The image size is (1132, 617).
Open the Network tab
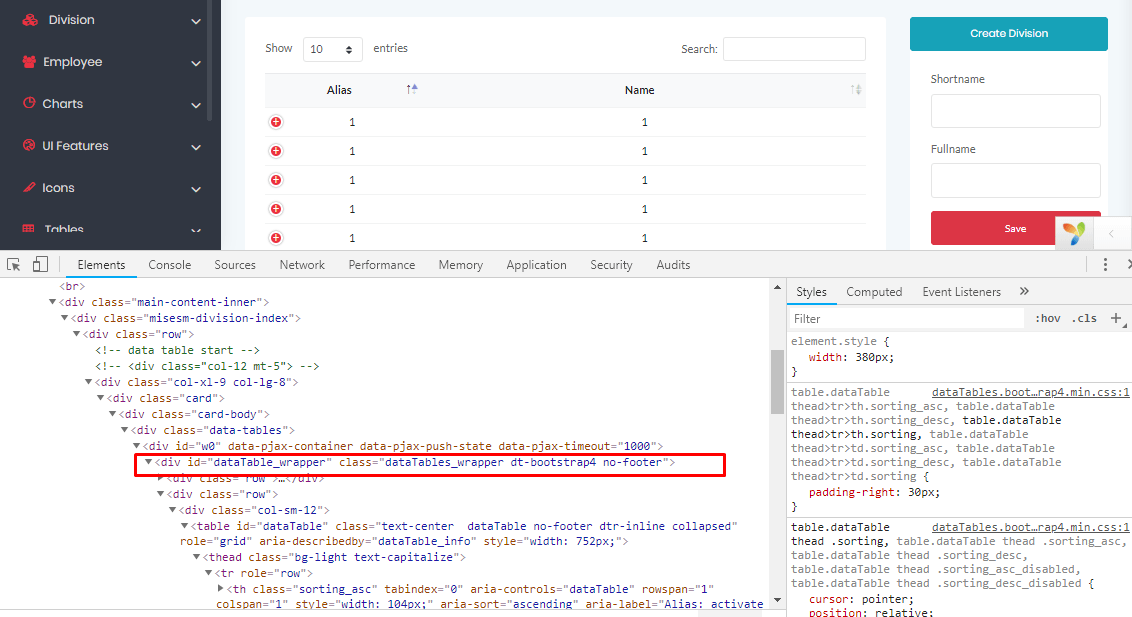(302, 265)
